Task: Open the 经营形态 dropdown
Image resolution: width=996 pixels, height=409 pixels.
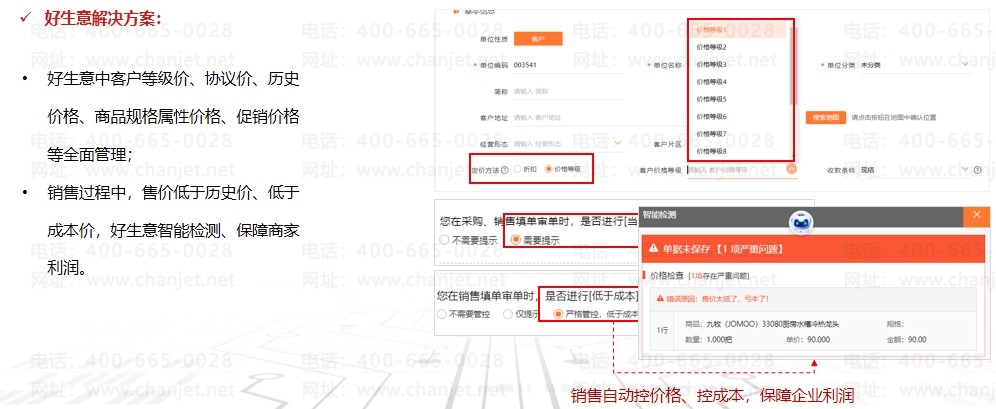Action: click(x=617, y=143)
